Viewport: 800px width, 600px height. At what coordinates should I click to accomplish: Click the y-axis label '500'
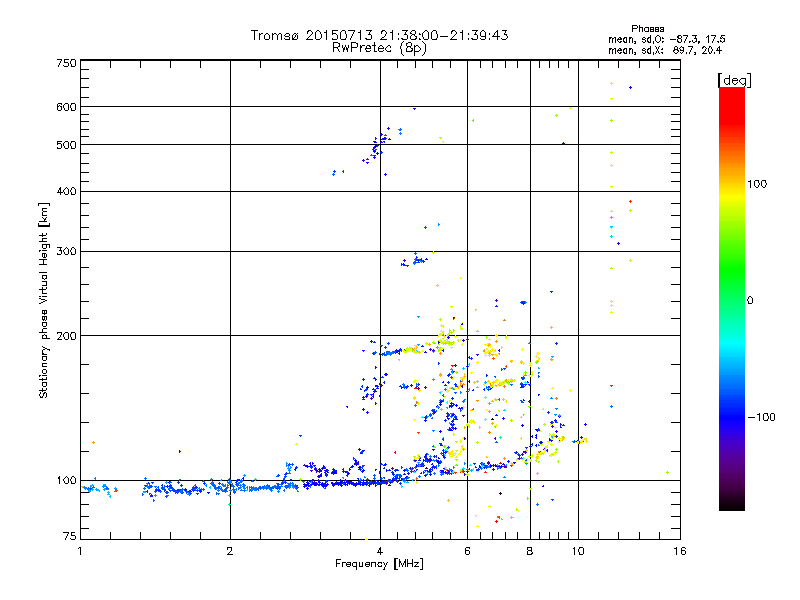click(66, 145)
